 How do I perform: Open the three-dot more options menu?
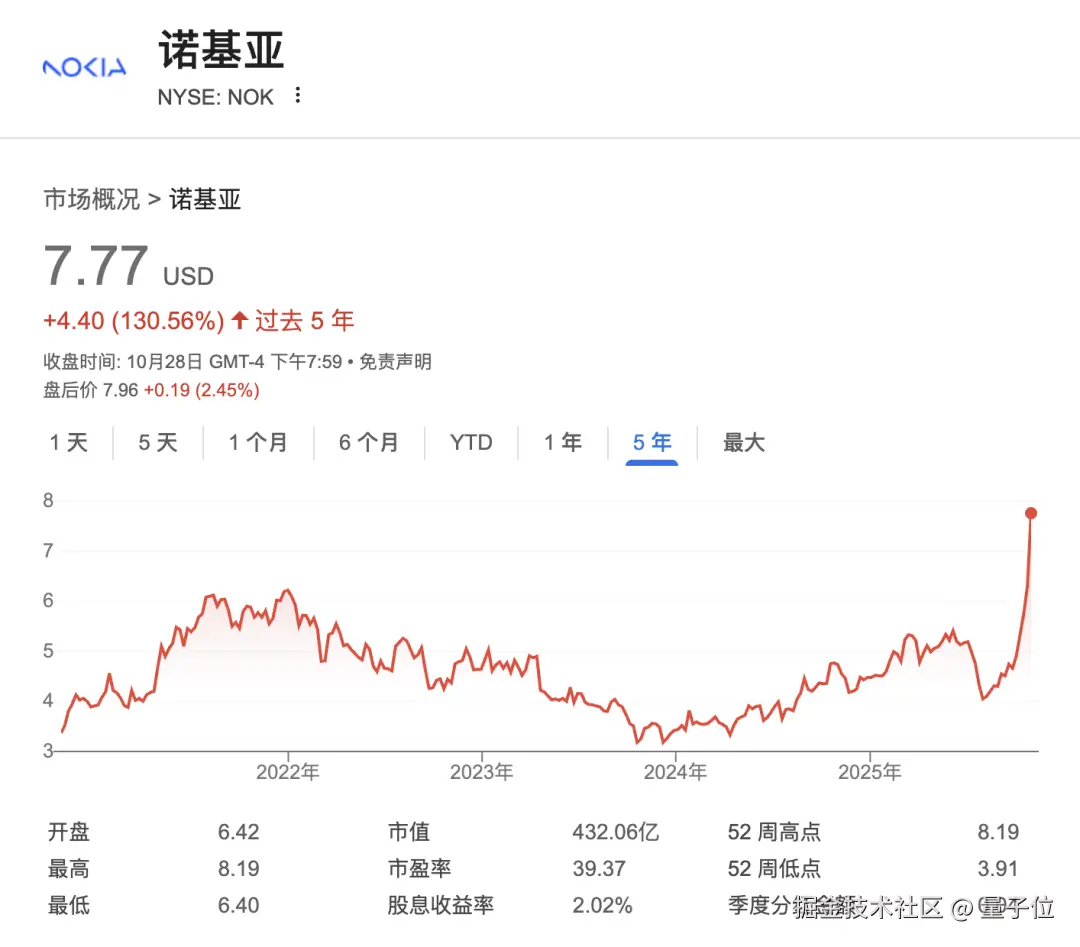pyautogui.click(x=297, y=96)
